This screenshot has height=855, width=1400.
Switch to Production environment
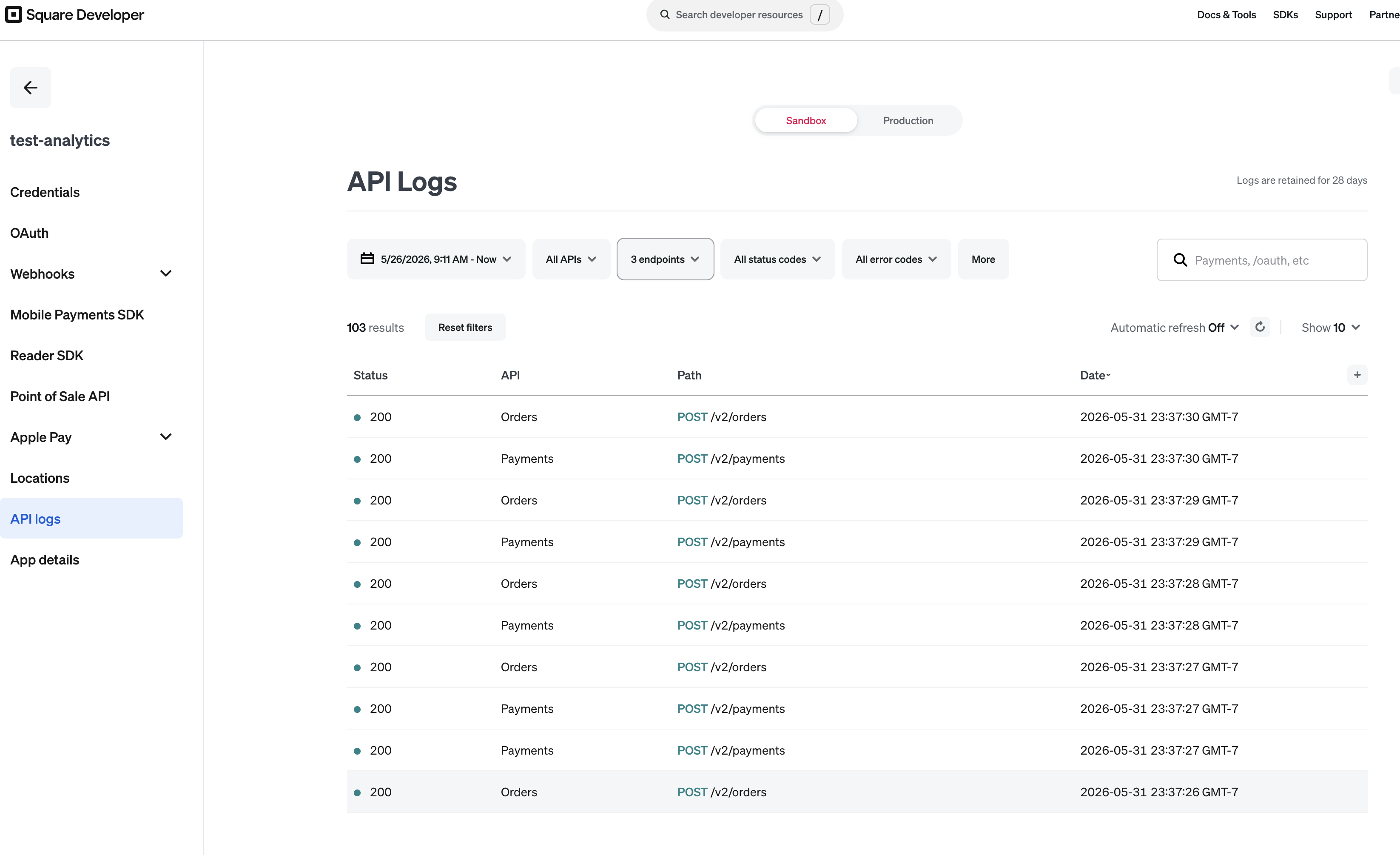[908, 120]
